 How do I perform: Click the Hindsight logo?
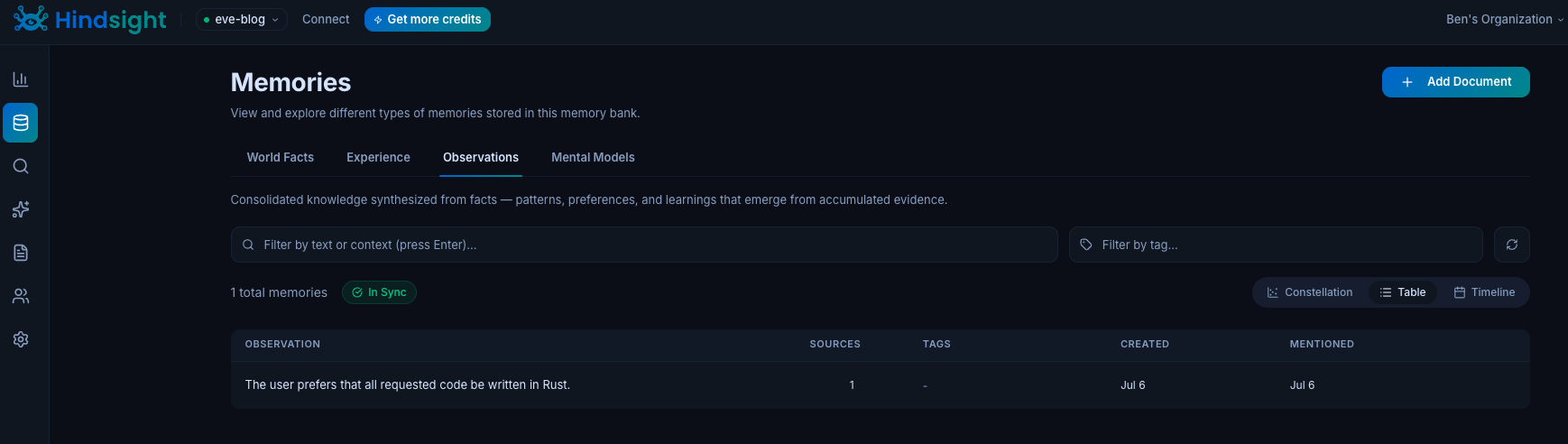(90, 20)
